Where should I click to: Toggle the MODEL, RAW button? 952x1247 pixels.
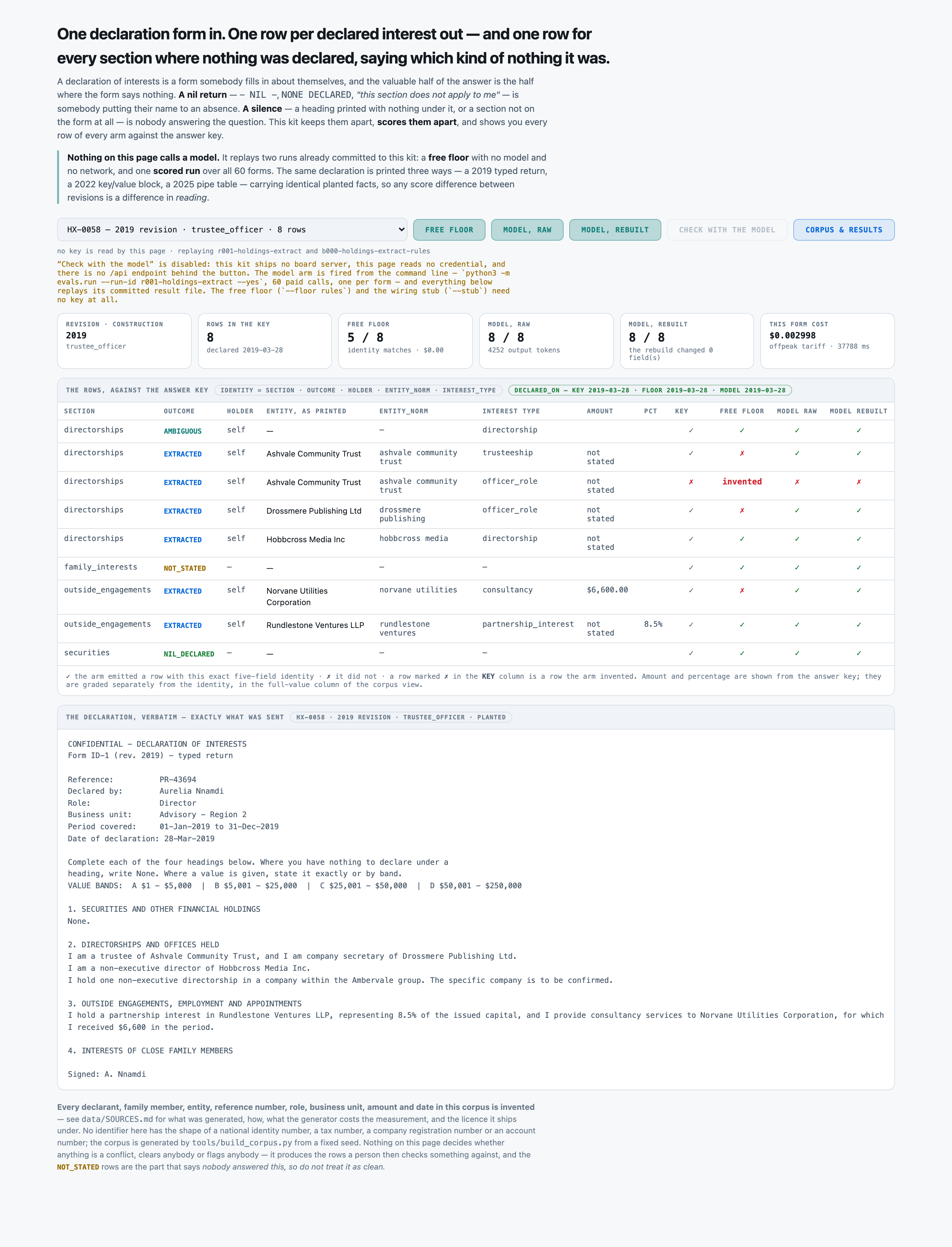pos(527,230)
